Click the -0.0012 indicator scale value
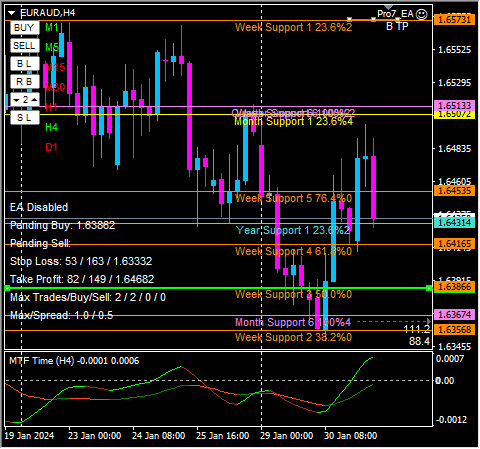The width and height of the screenshot is (480, 449). (x=451, y=420)
